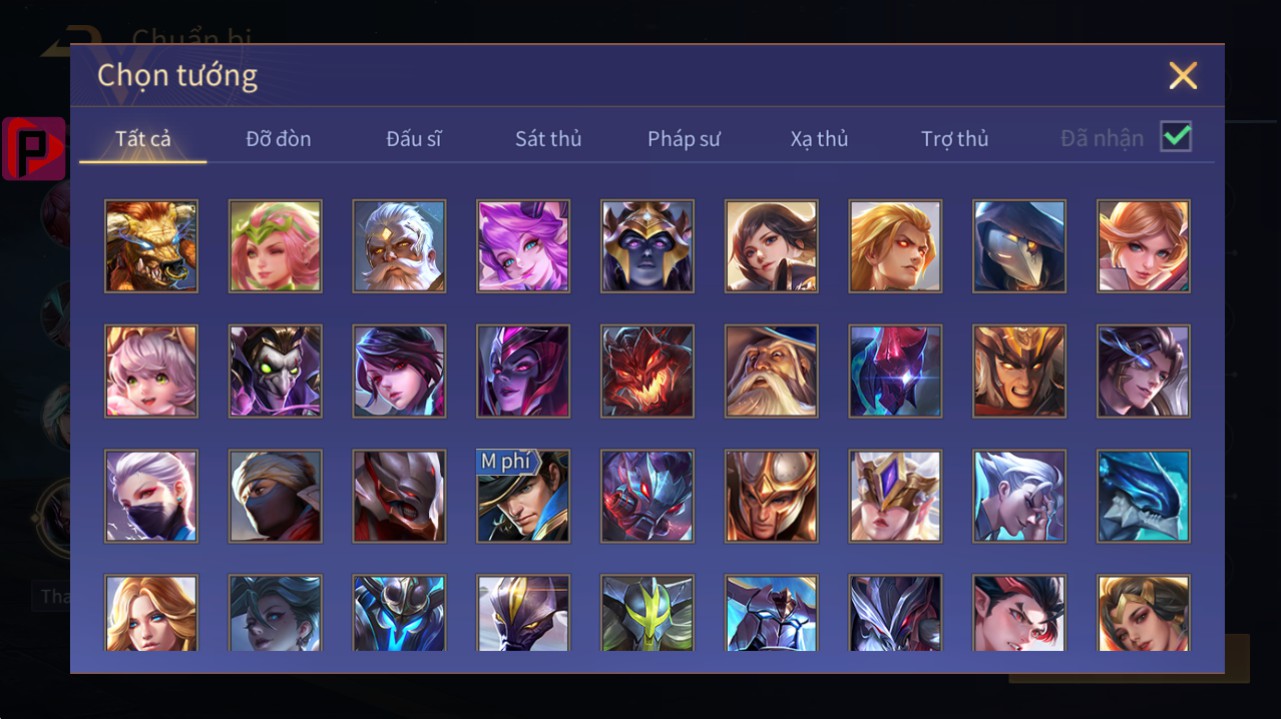Select the wizard with blue pointed hat
Screen dimensions: 1281x719
click(x=771, y=371)
